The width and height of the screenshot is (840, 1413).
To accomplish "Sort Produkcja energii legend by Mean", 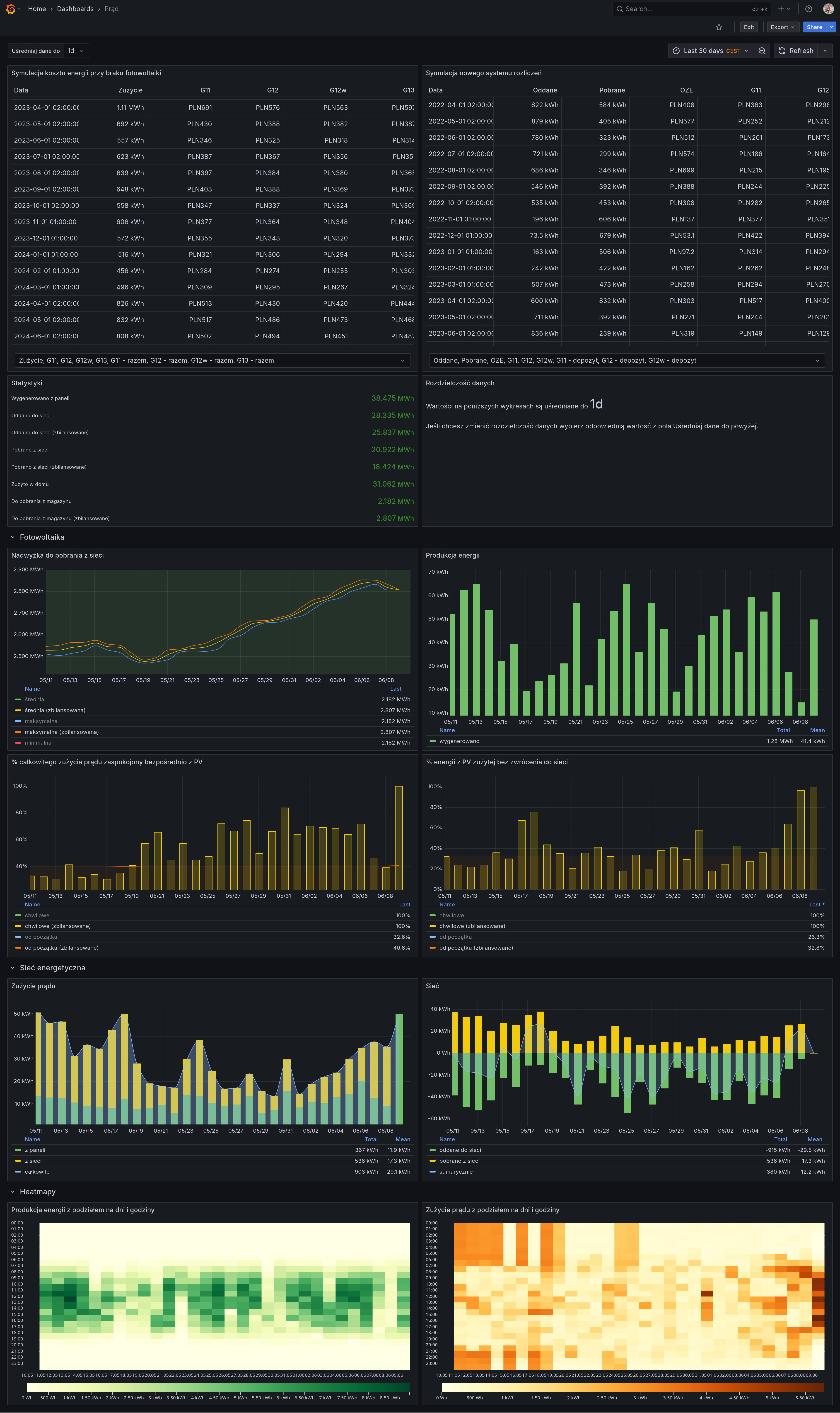I will [x=817, y=730].
